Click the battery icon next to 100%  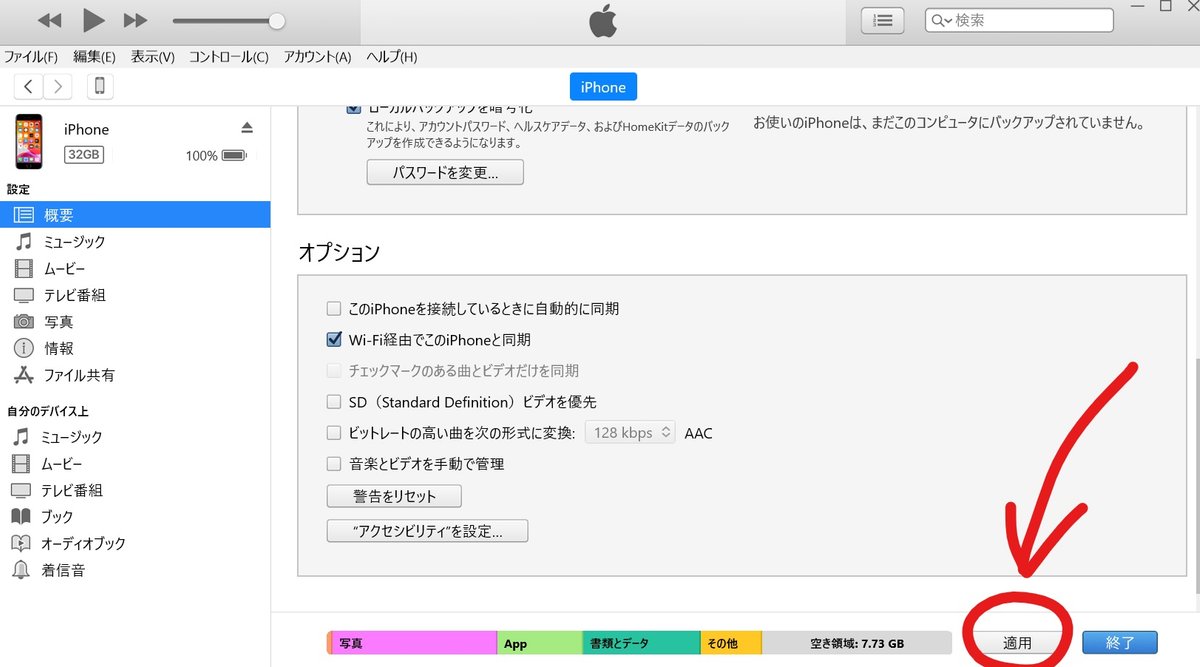(234, 156)
